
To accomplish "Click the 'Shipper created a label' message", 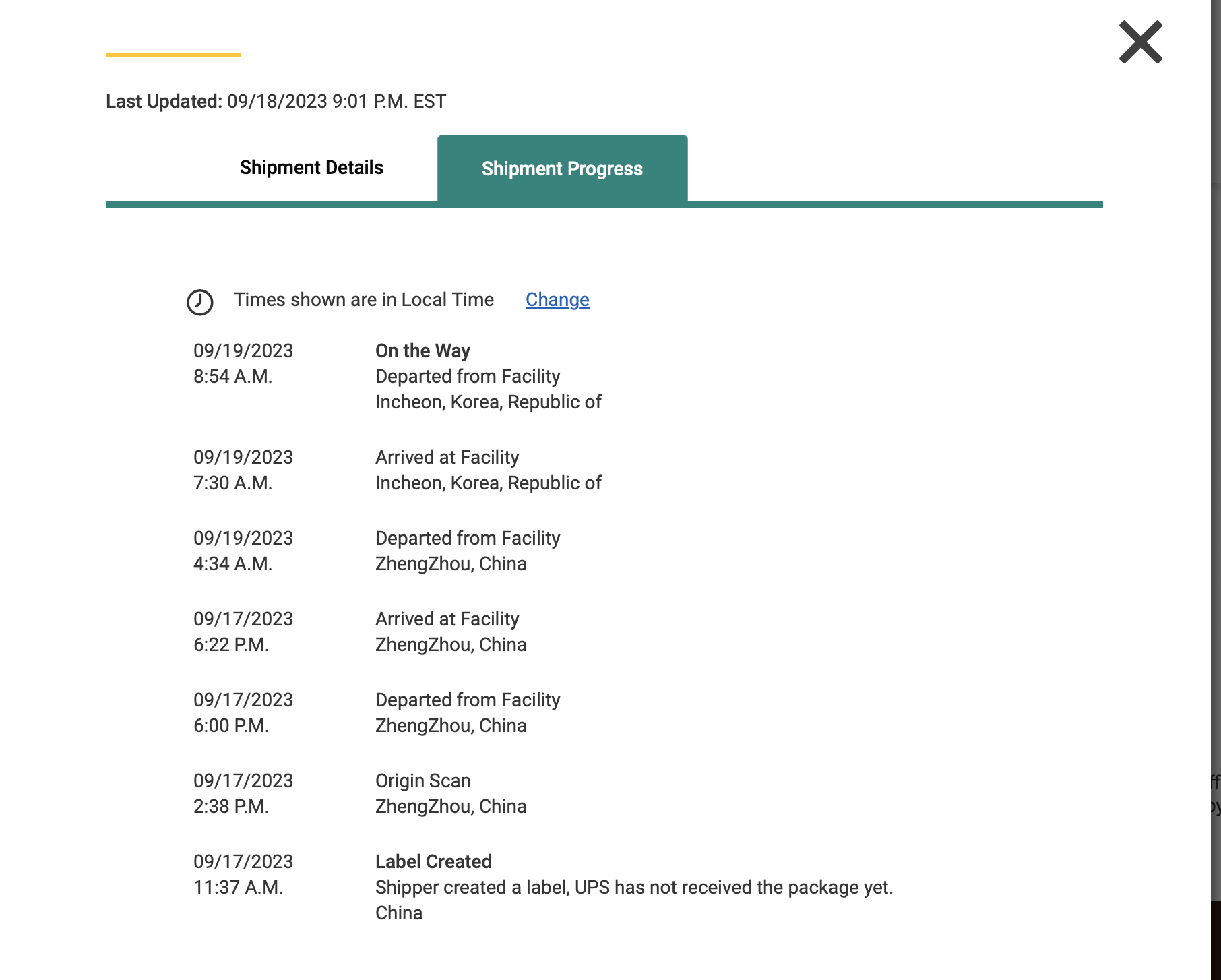I will 633,888.
